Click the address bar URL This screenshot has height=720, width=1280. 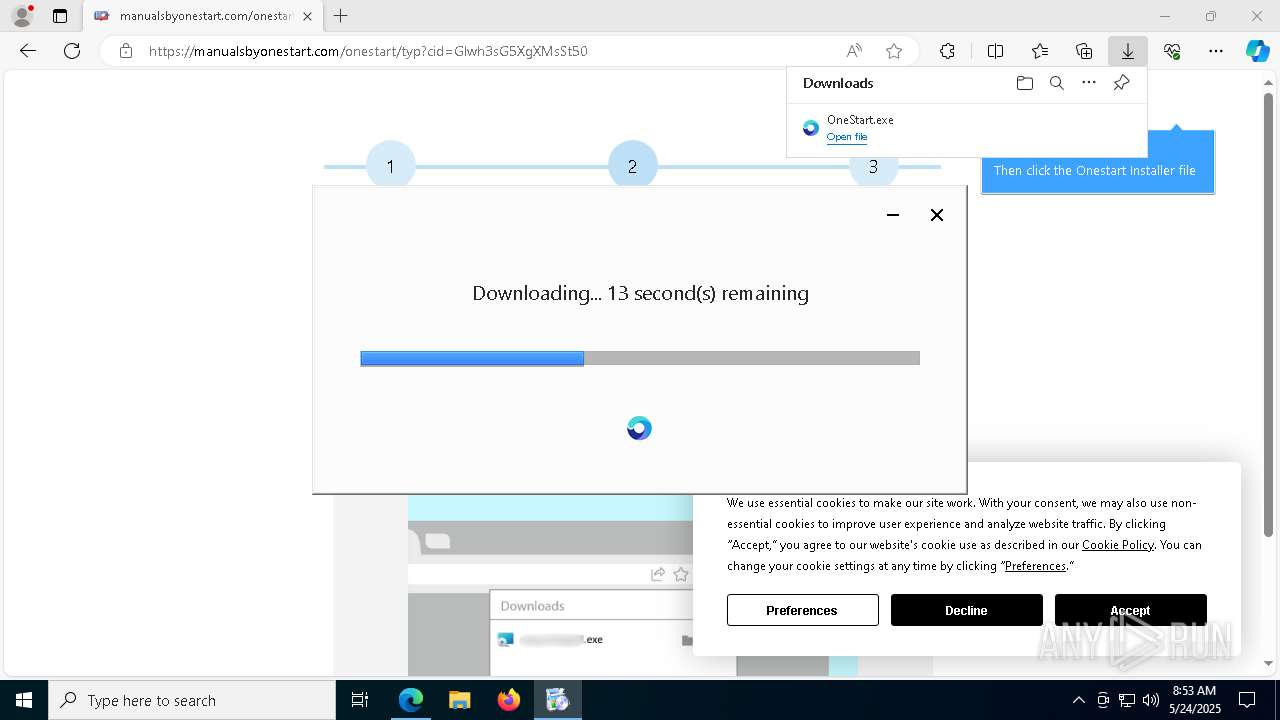[368, 51]
